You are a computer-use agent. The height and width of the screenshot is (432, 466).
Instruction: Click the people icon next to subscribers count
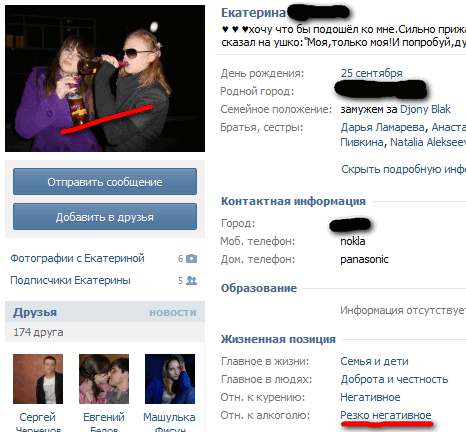pyautogui.click(x=191, y=281)
